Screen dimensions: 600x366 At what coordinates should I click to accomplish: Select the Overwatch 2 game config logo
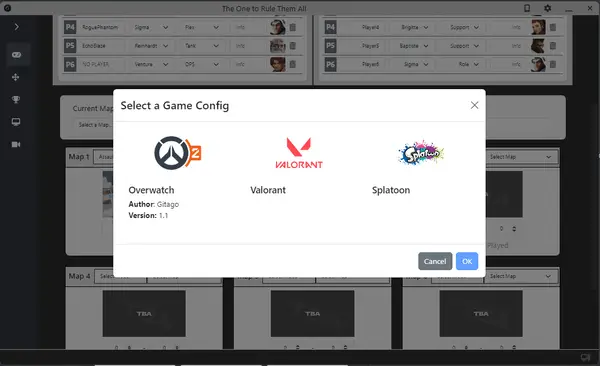(178, 152)
